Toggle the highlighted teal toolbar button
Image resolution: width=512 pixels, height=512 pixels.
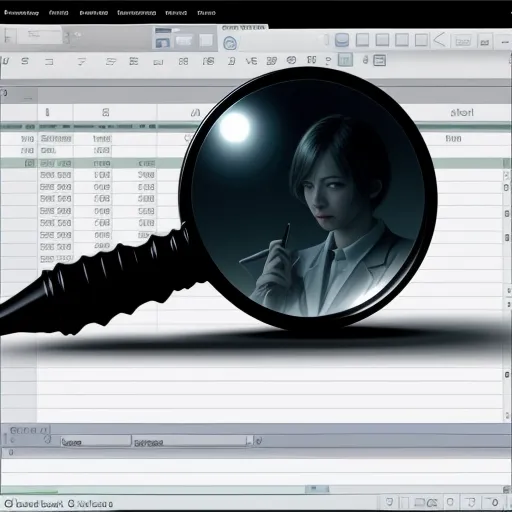(345, 60)
